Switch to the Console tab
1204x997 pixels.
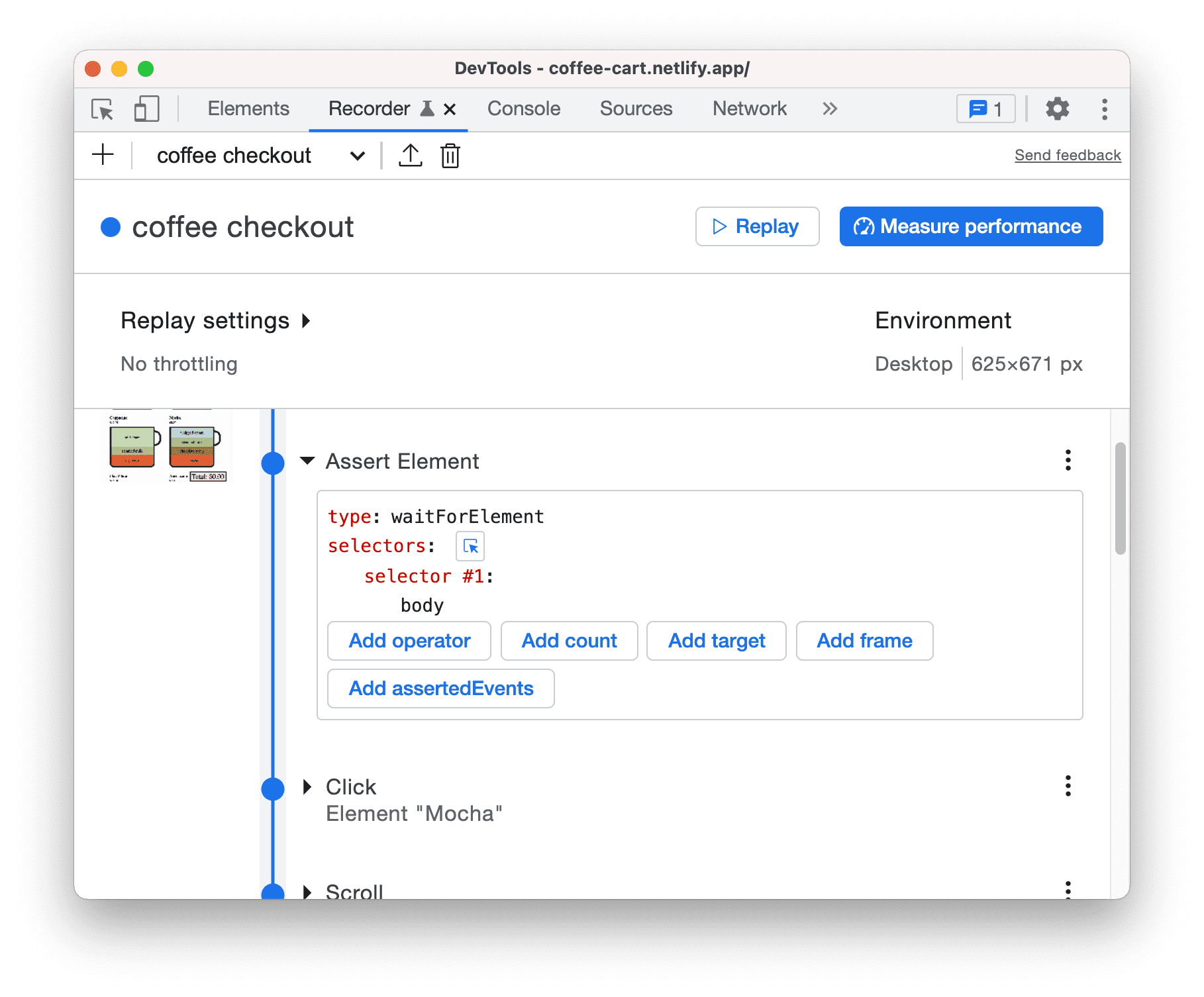click(523, 109)
